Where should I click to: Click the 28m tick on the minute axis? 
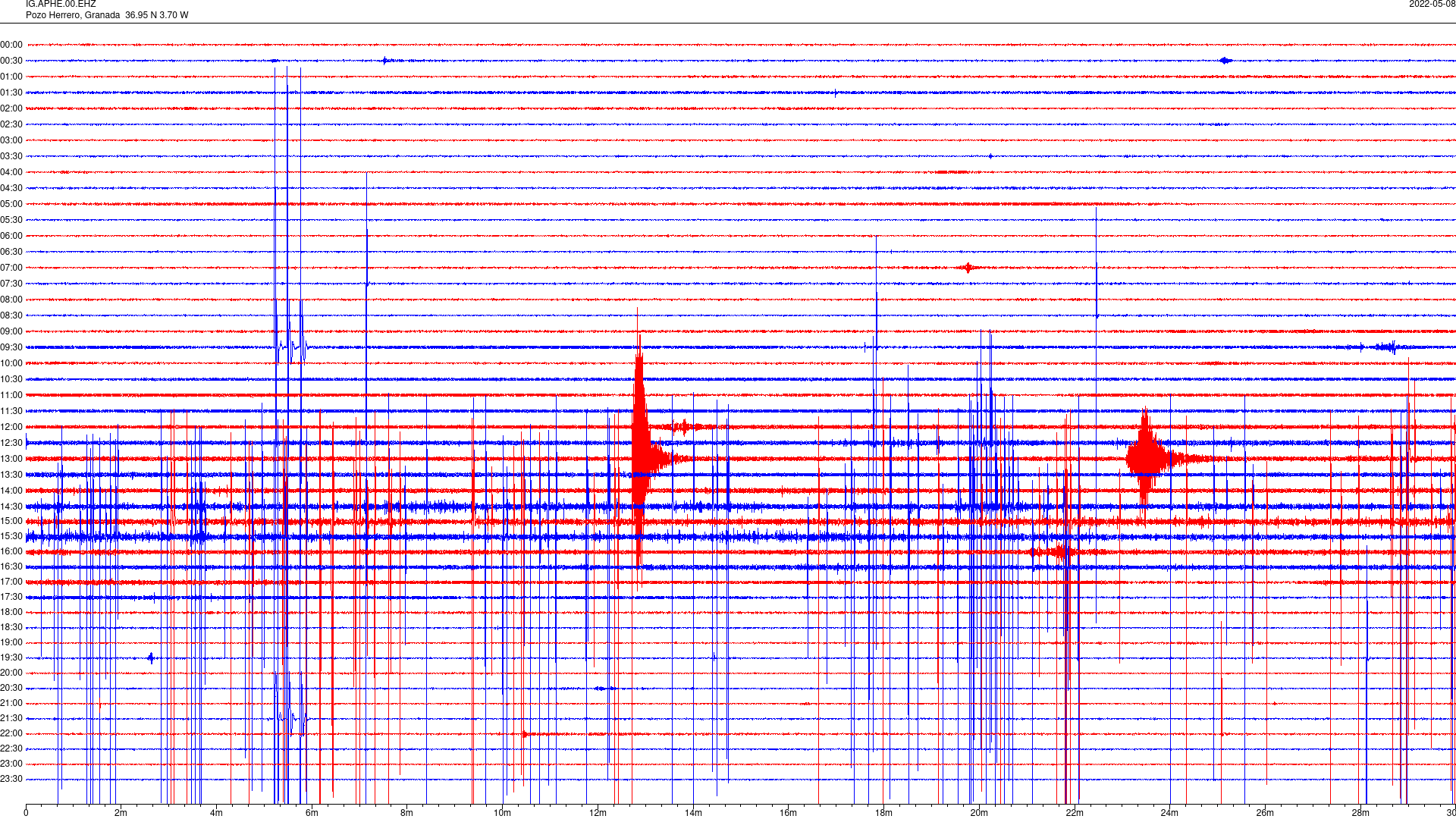coord(1360,813)
